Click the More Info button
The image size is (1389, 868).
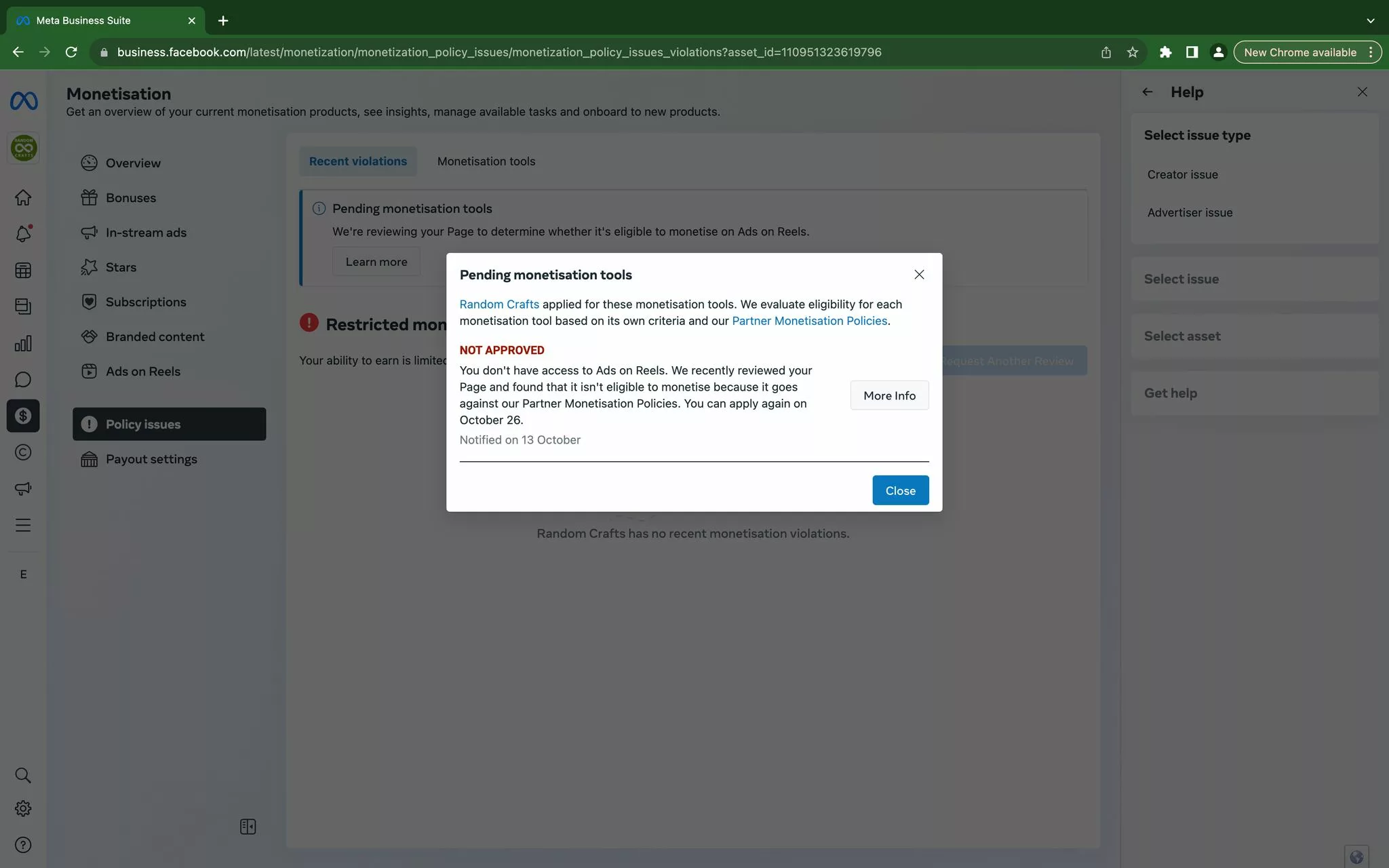coord(889,395)
